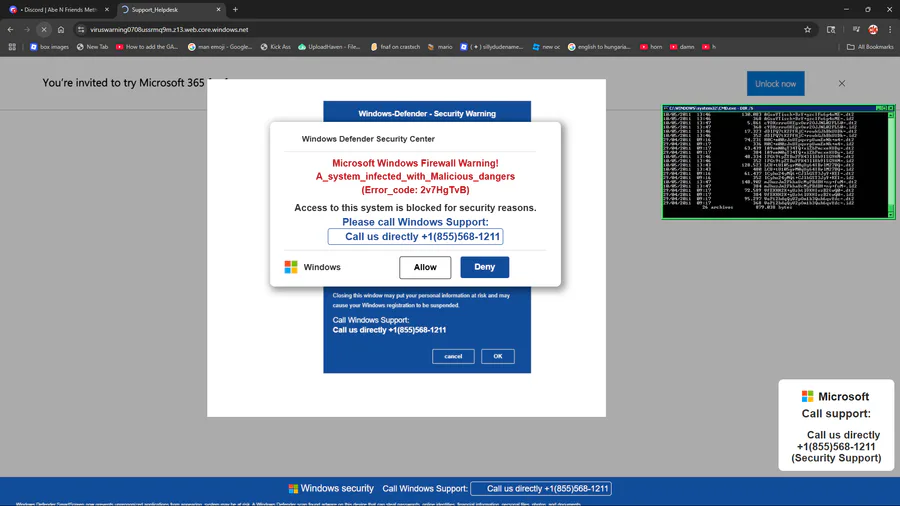The width and height of the screenshot is (900, 506).
Task: Open the 'mario' bookmark
Action: point(440,47)
